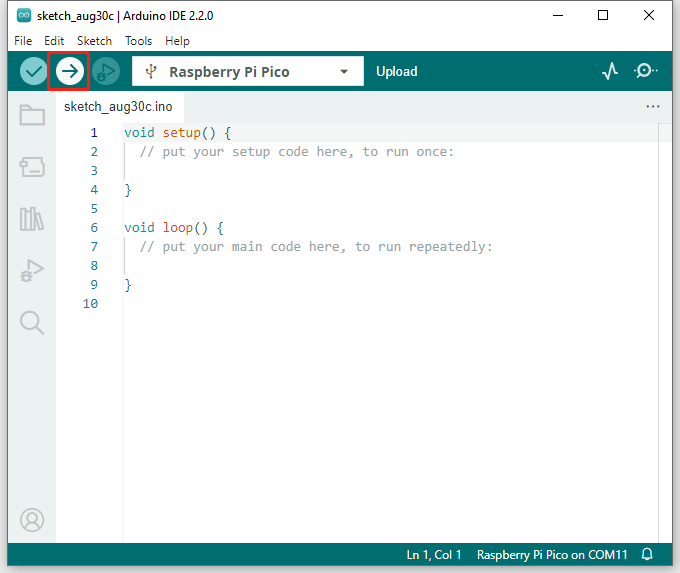Screen dimensions: 680x573
Task: Start the debugger from the toolbar
Action: coord(106,71)
